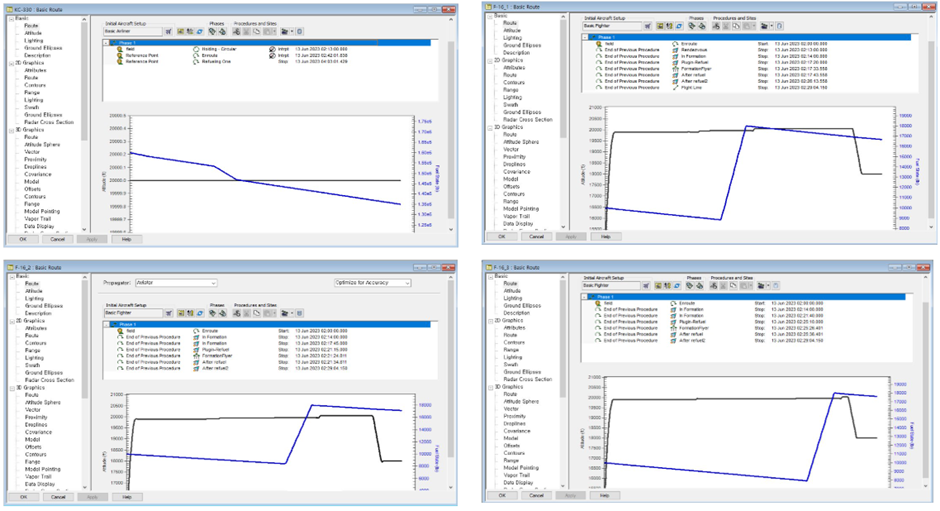Click the first Phases icon in F-16_3 window

tap(689, 285)
